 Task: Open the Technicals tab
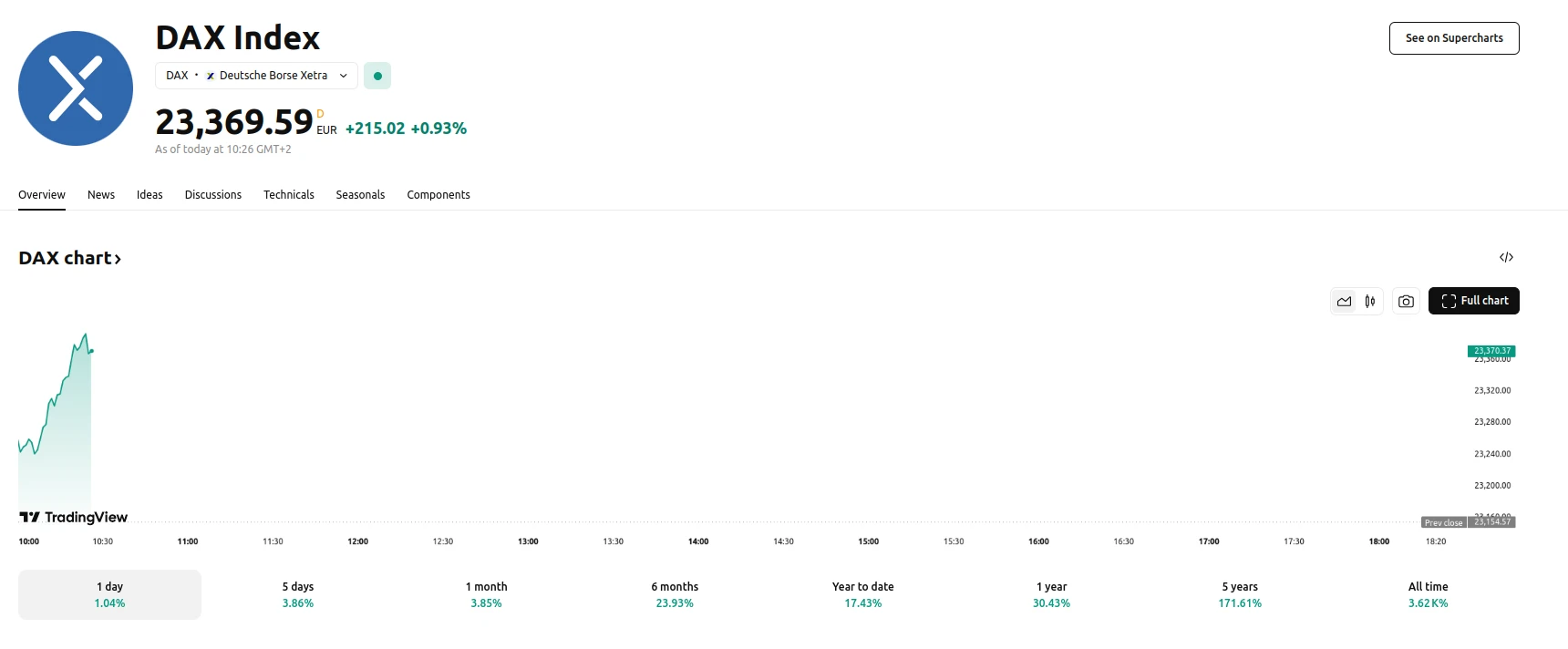coord(288,195)
